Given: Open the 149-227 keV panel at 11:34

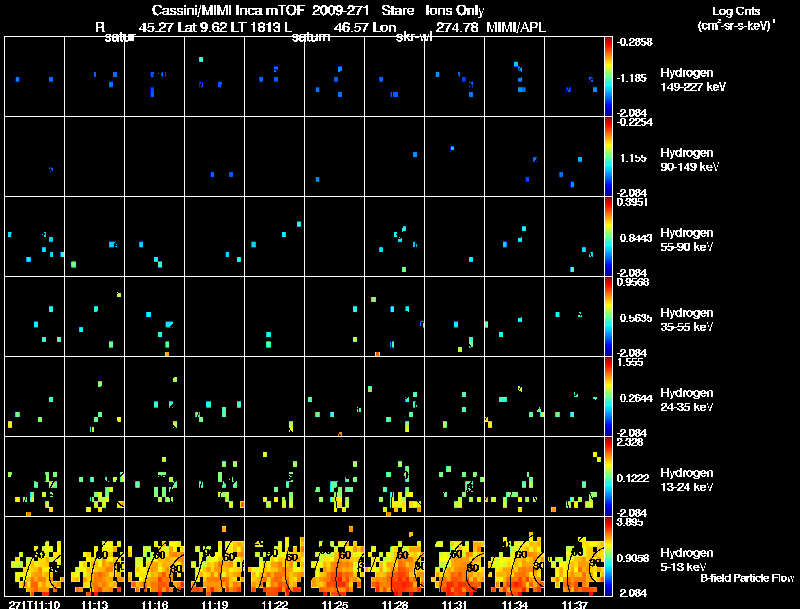Looking at the screenshot, I should [x=514, y=77].
